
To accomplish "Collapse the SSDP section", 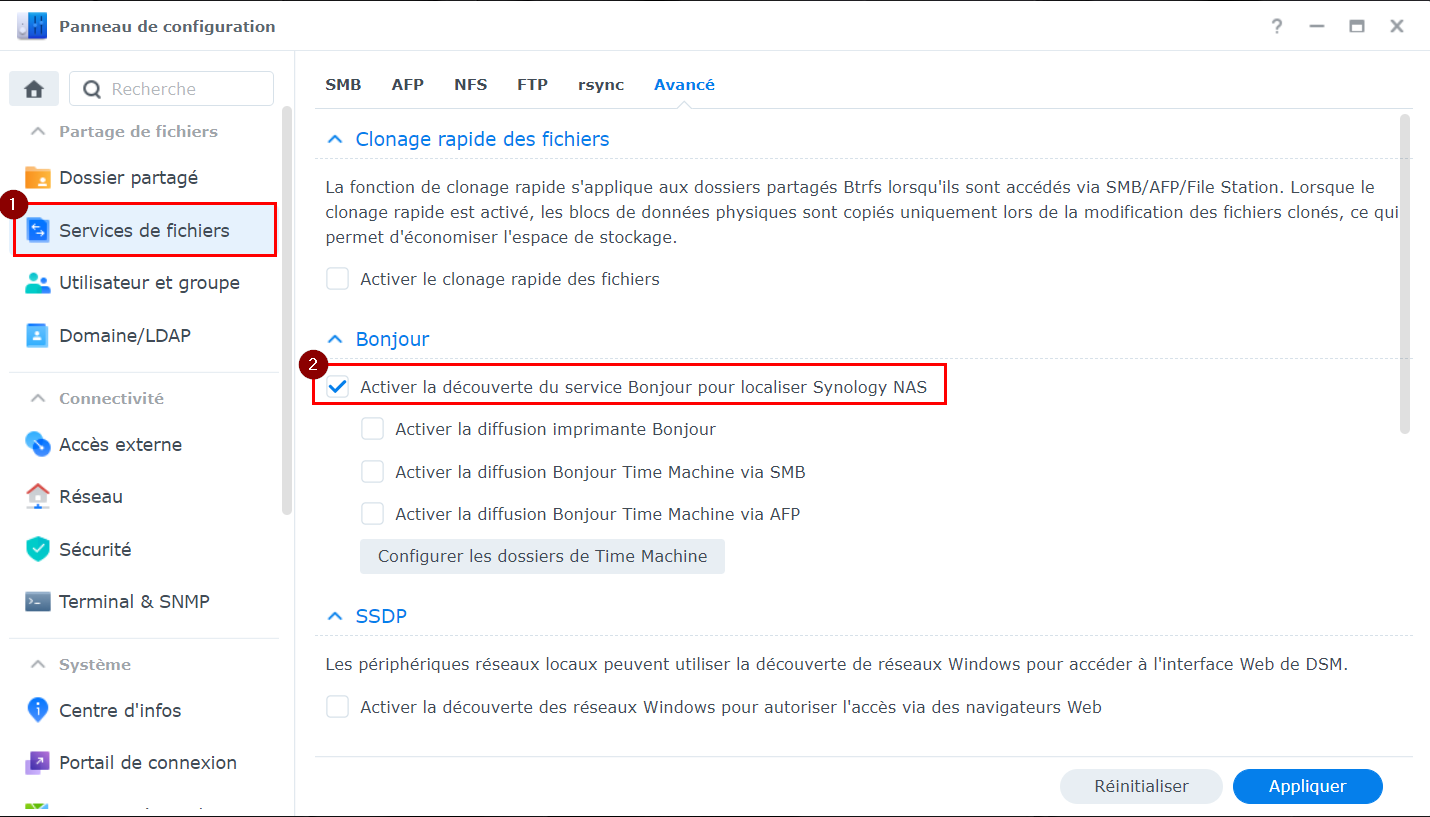I will [335, 616].
